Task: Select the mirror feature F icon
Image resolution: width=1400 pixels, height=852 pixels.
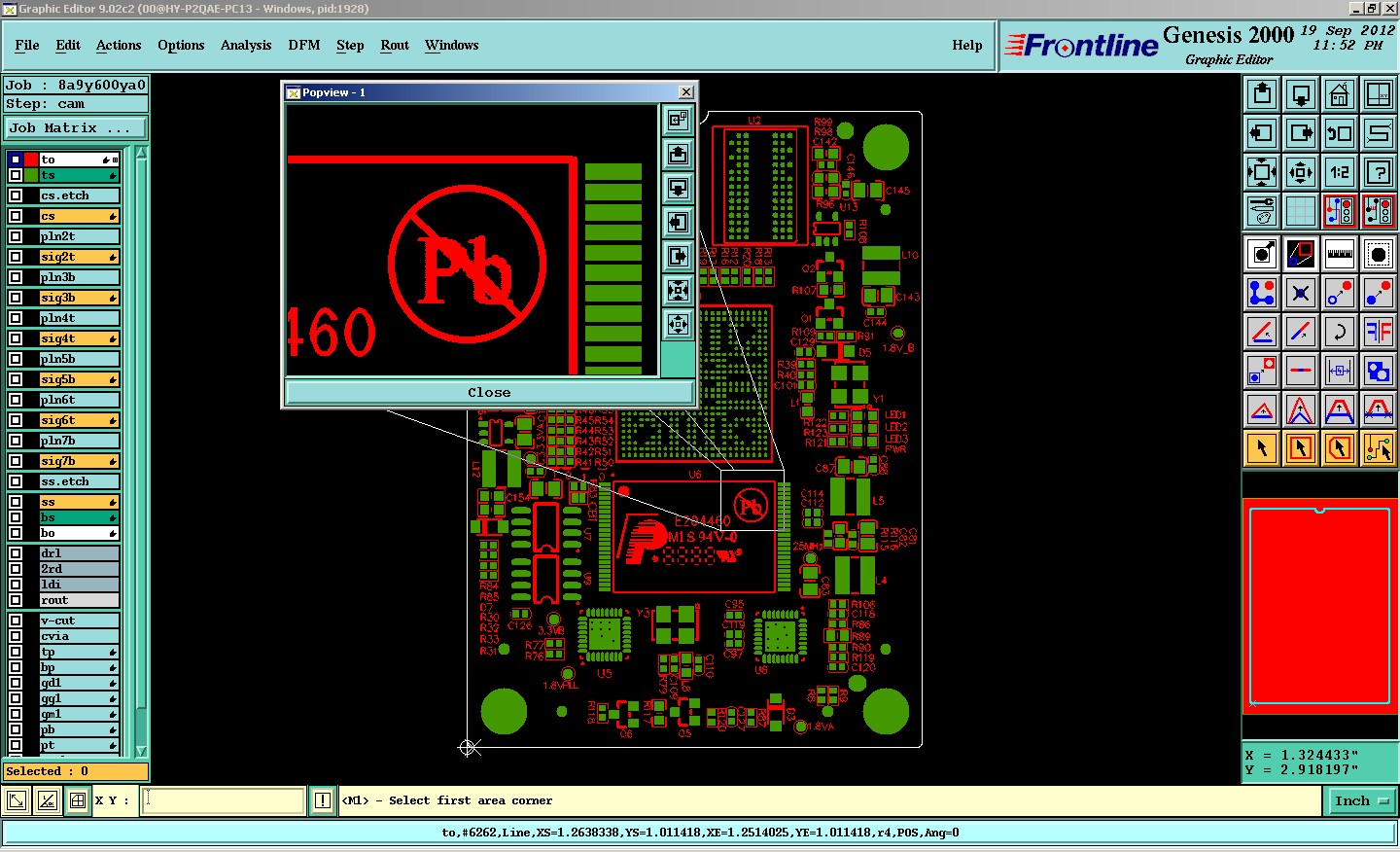Action: click(1379, 332)
